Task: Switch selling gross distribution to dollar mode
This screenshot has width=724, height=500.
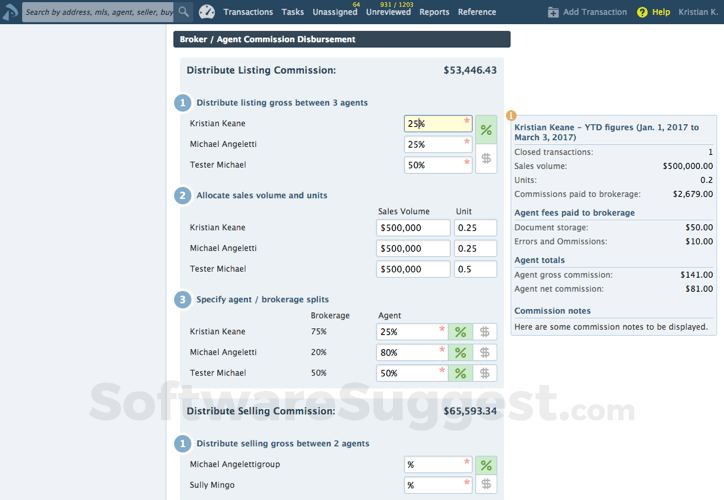Action: tap(486, 484)
